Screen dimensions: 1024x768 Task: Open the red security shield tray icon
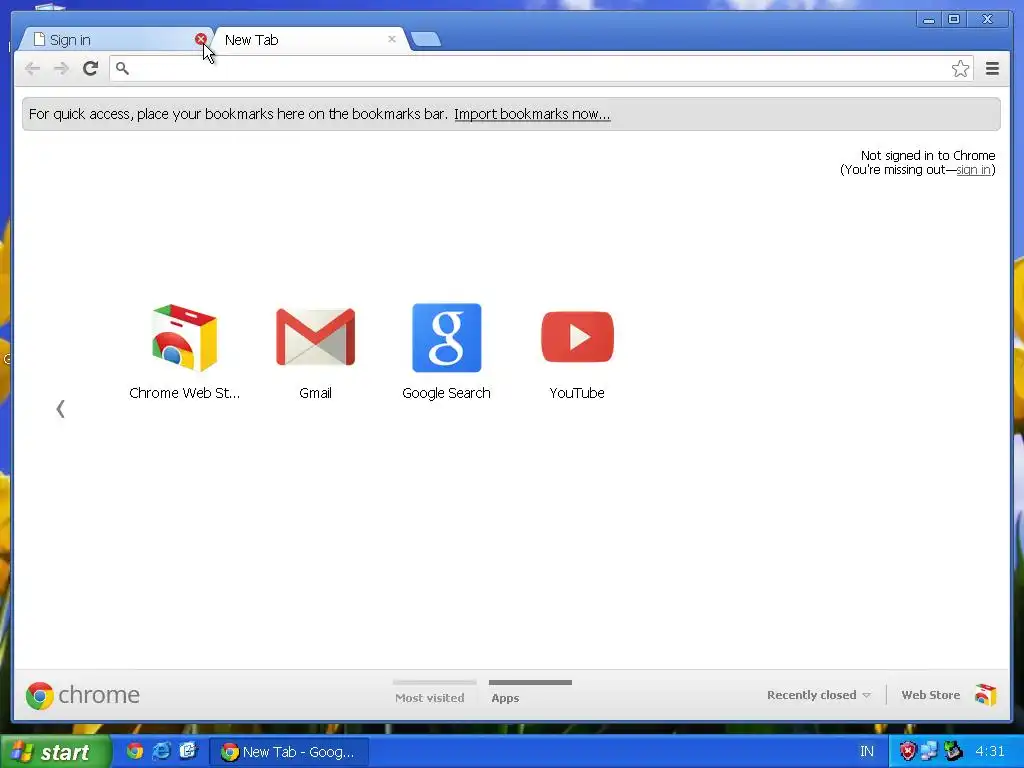pyautogui.click(x=907, y=752)
